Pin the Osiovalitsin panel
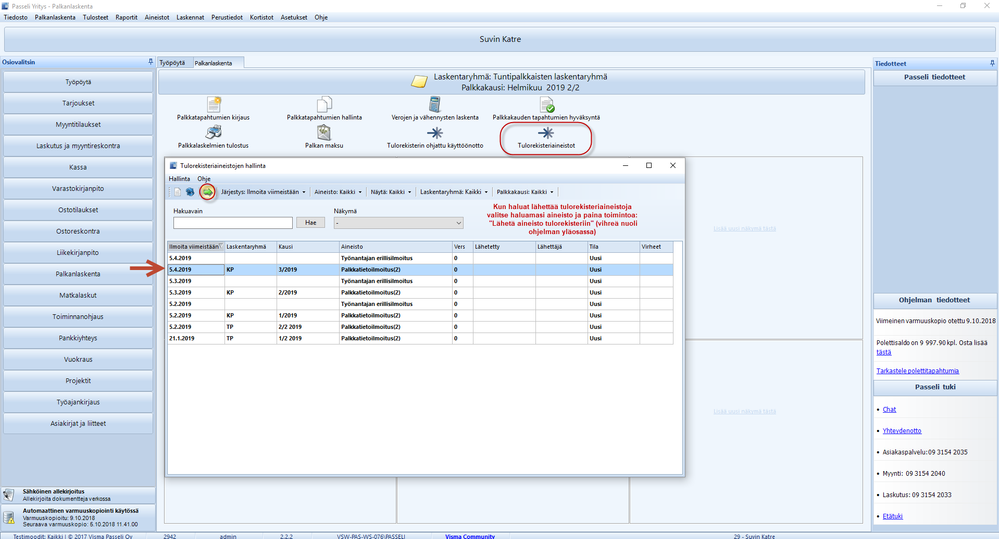This screenshot has width=999, height=539. (x=150, y=62)
